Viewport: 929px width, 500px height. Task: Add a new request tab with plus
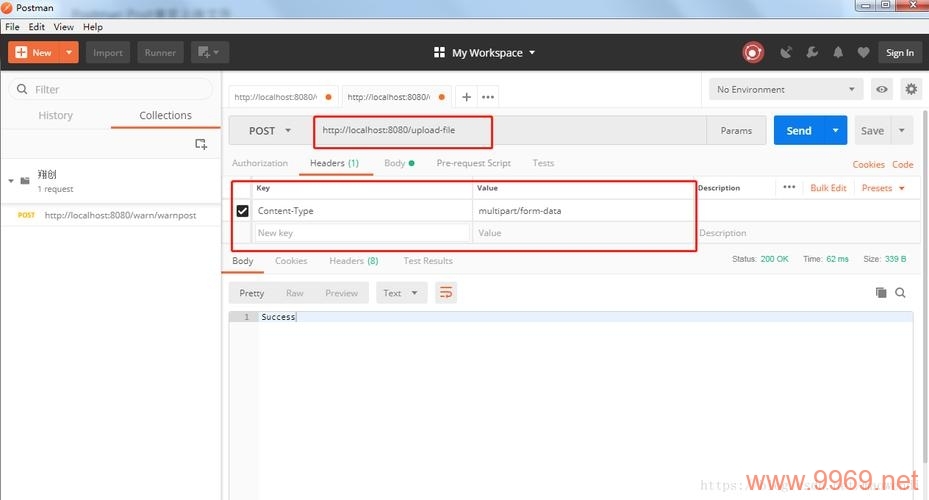[466, 97]
